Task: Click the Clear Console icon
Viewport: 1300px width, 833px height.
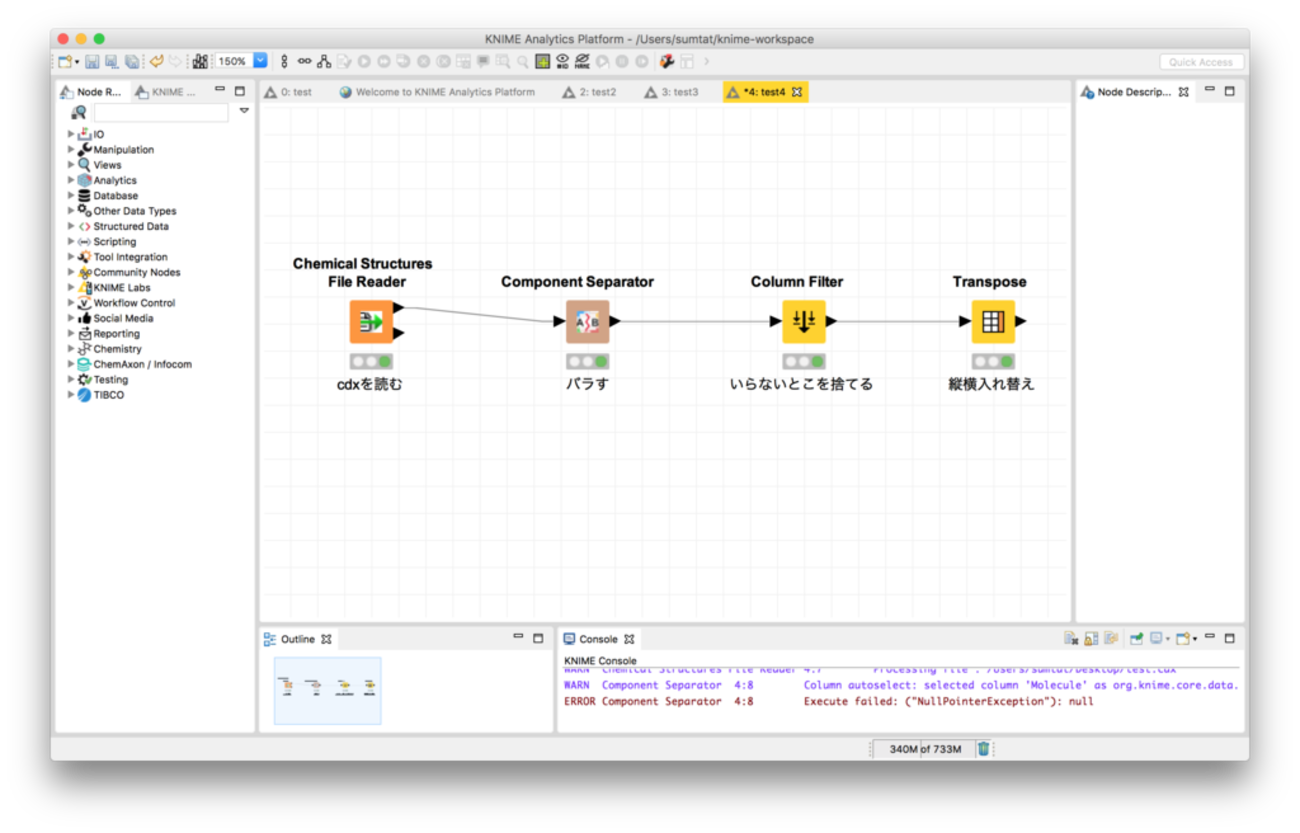Action: click(x=1071, y=639)
